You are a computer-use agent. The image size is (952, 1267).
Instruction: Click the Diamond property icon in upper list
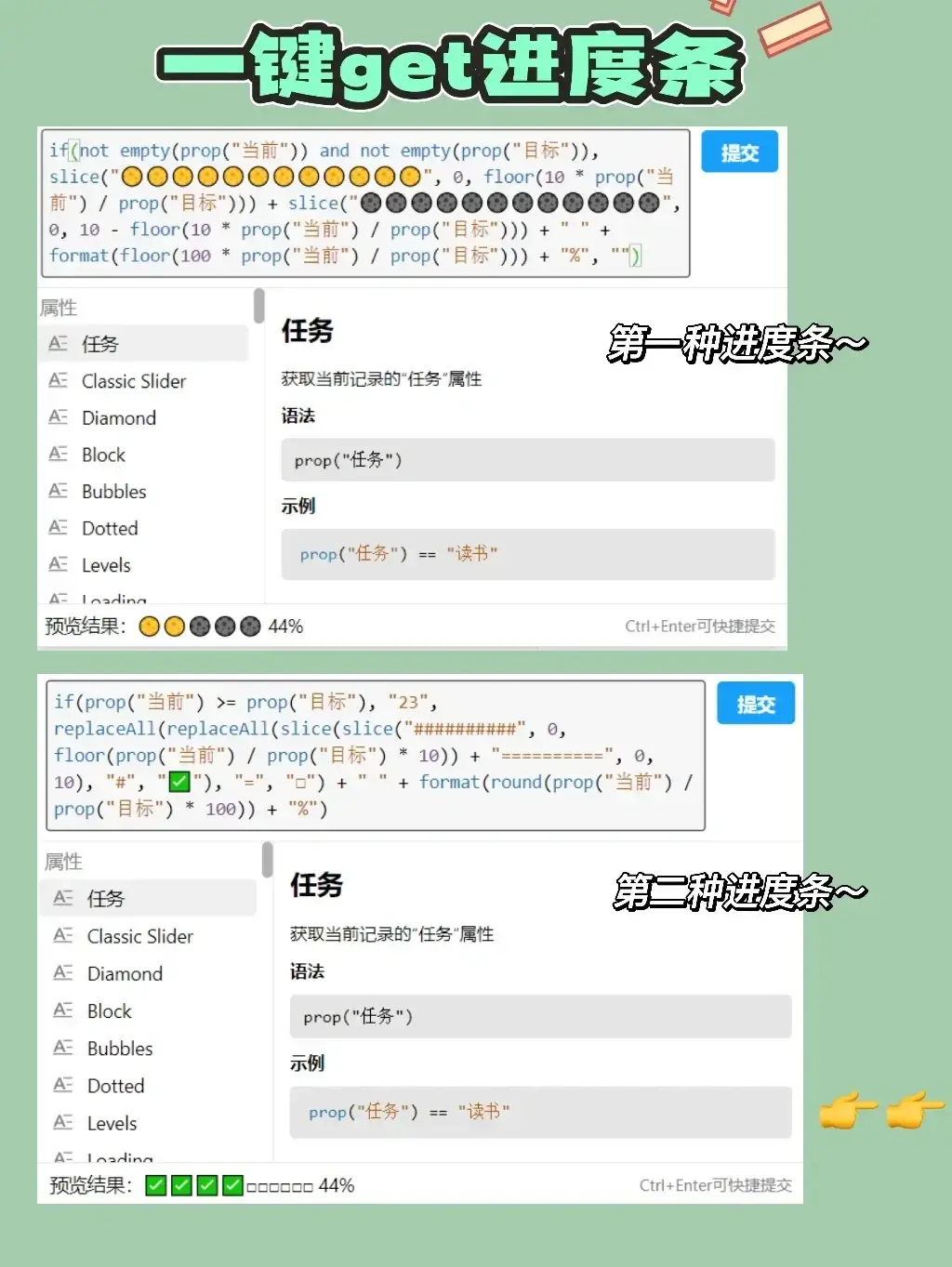pos(59,417)
